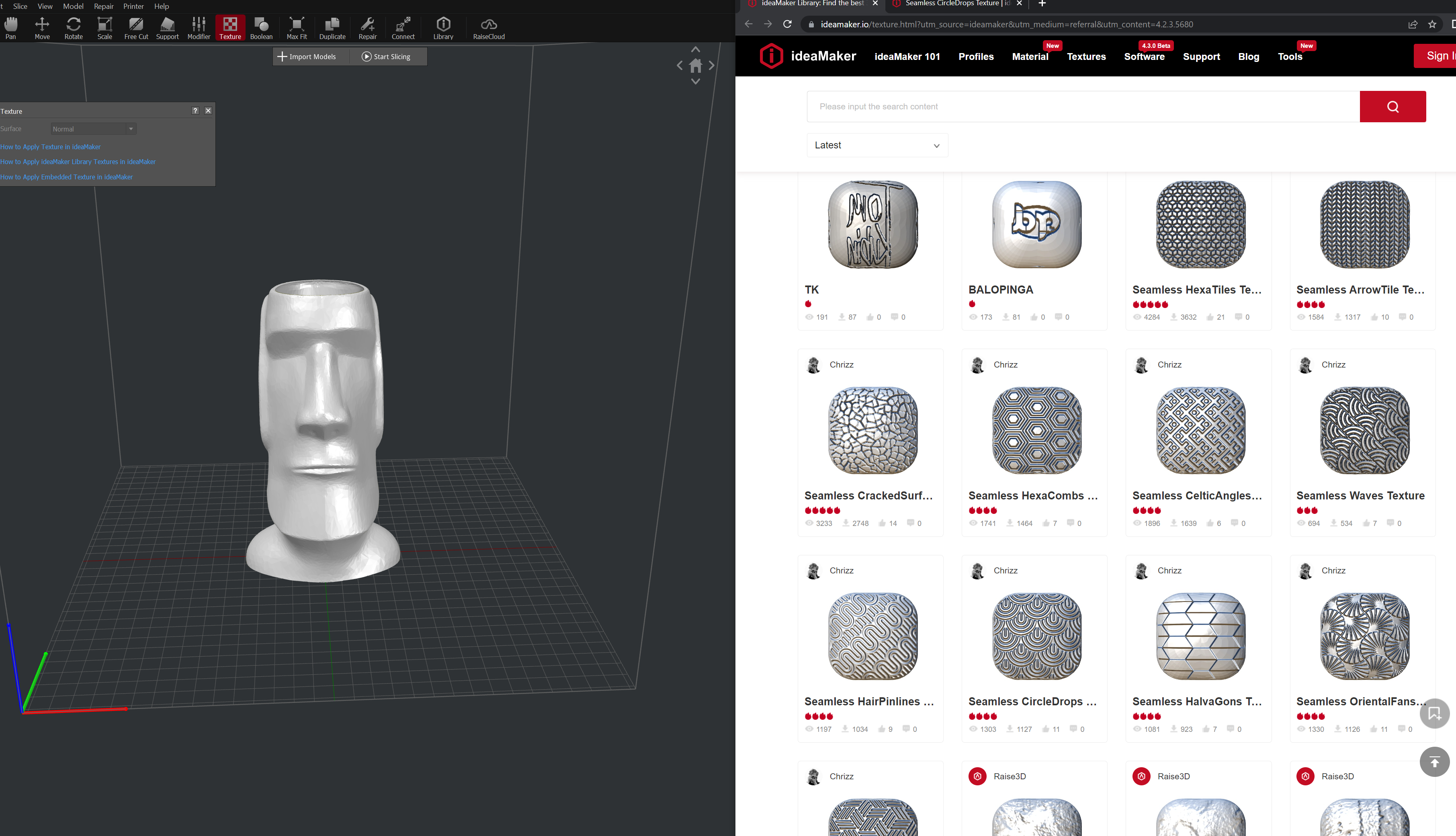Open the Repair menu in menu bar
This screenshot has height=836, width=1456.
(104, 6)
